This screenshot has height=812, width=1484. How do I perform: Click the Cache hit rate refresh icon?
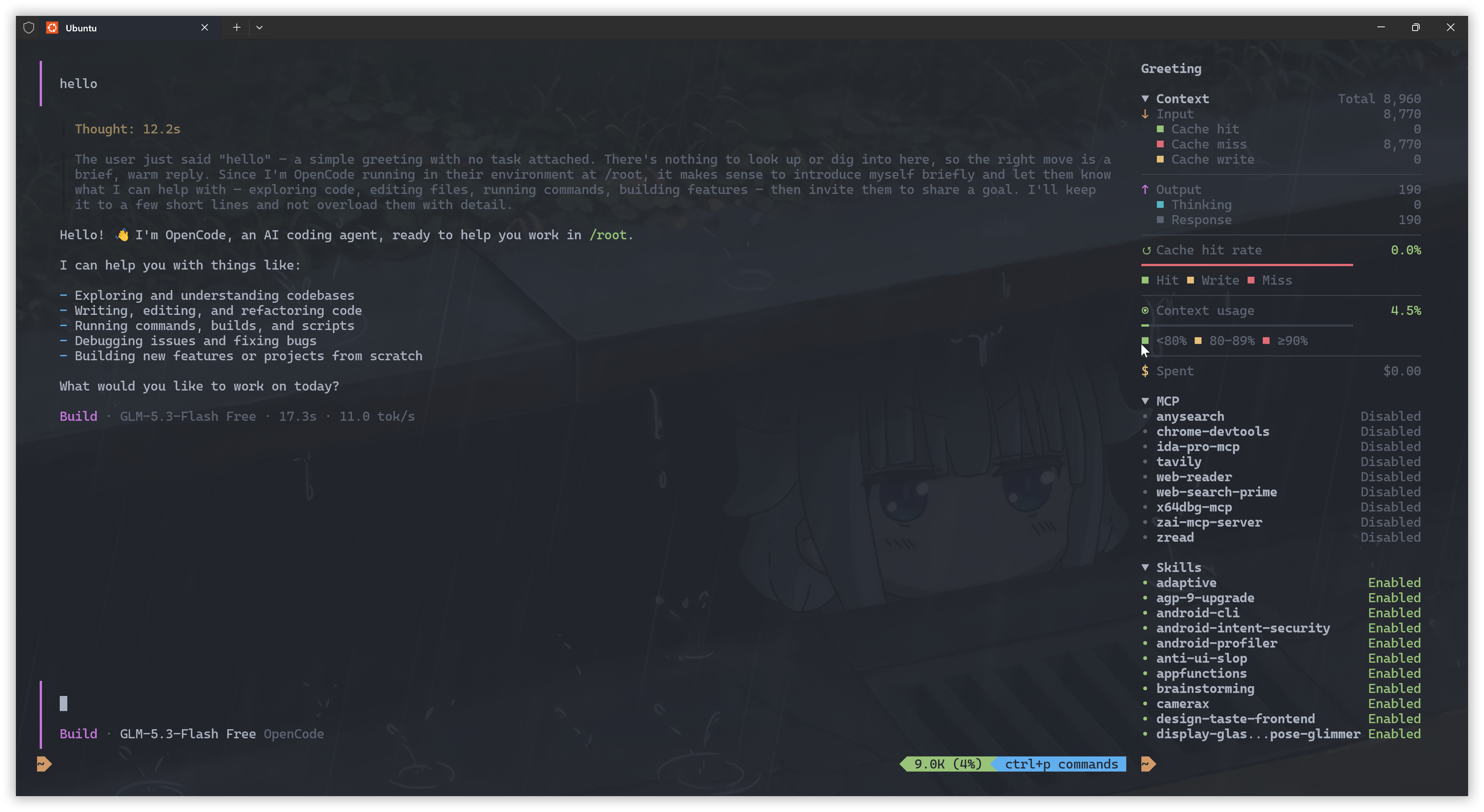tap(1146, 251)
